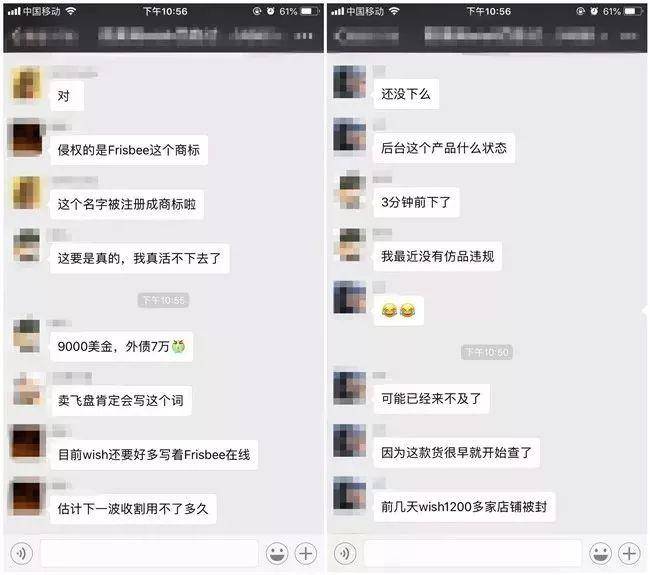The width and height of the screenshot is (650, 575).
Task: Open the plus attachments menu in left chat
Action: coord(306,553)
